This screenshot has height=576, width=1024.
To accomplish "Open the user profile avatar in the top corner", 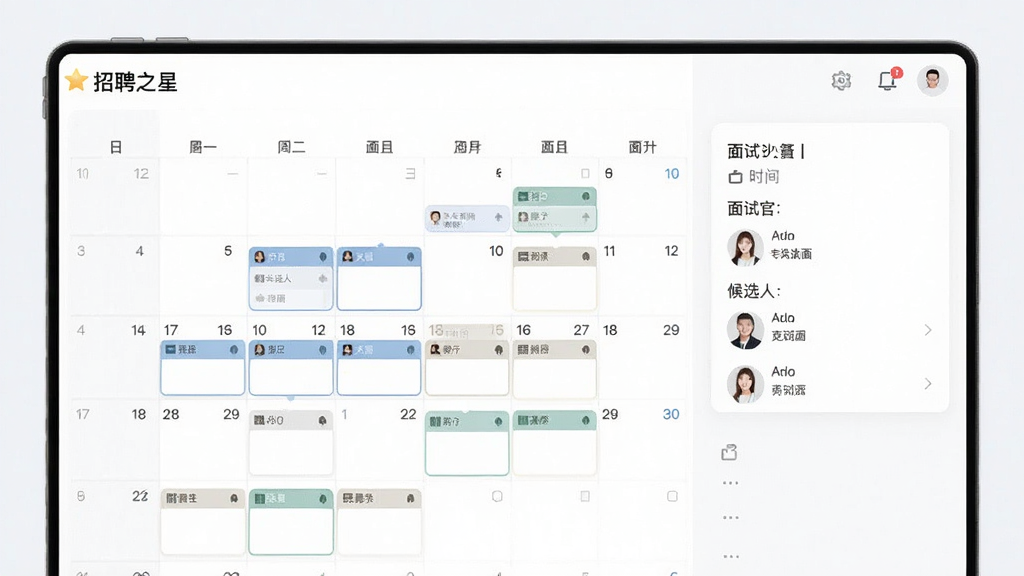I will tap(933, 80).
